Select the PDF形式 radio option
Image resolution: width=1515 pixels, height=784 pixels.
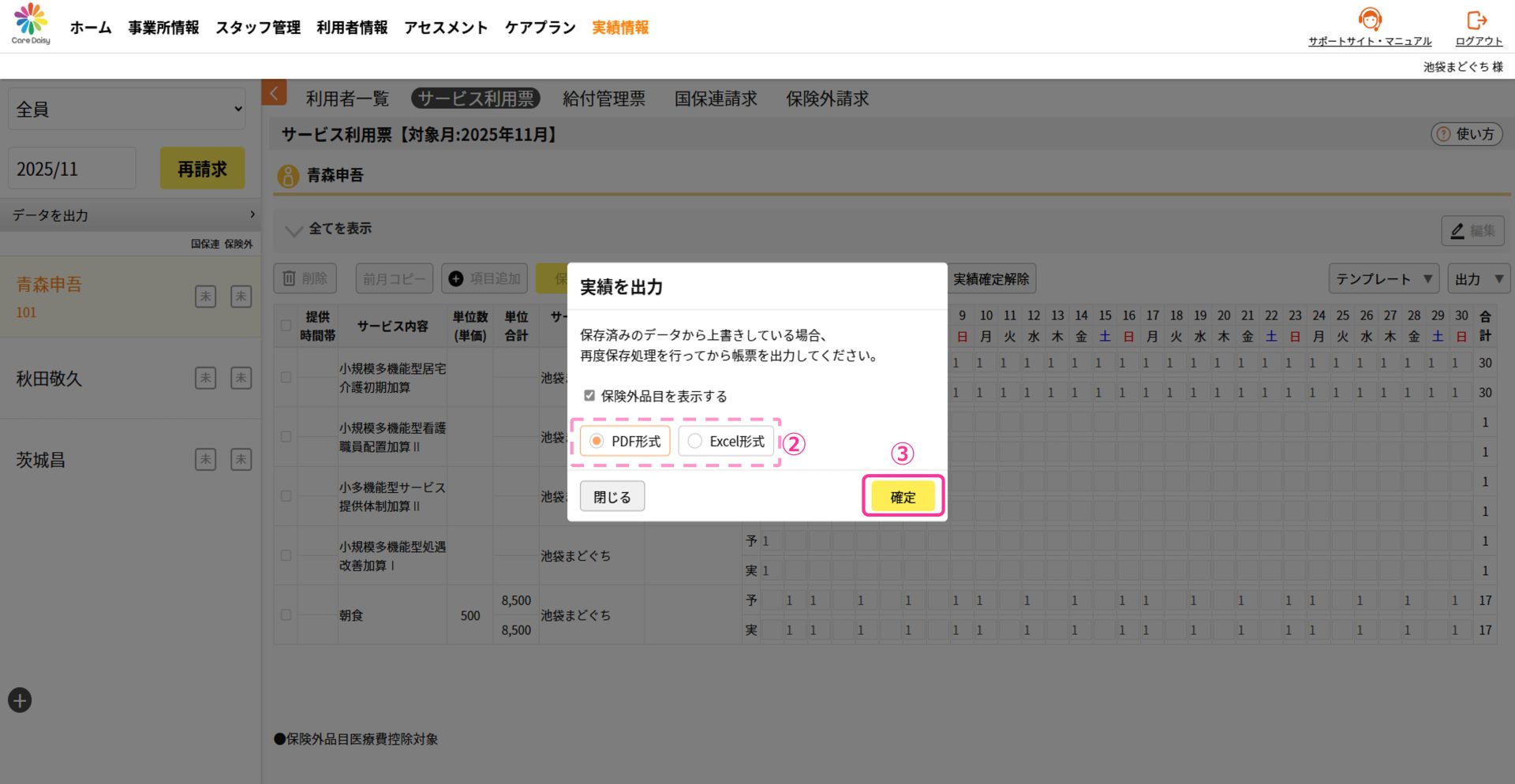pos(597,442)
